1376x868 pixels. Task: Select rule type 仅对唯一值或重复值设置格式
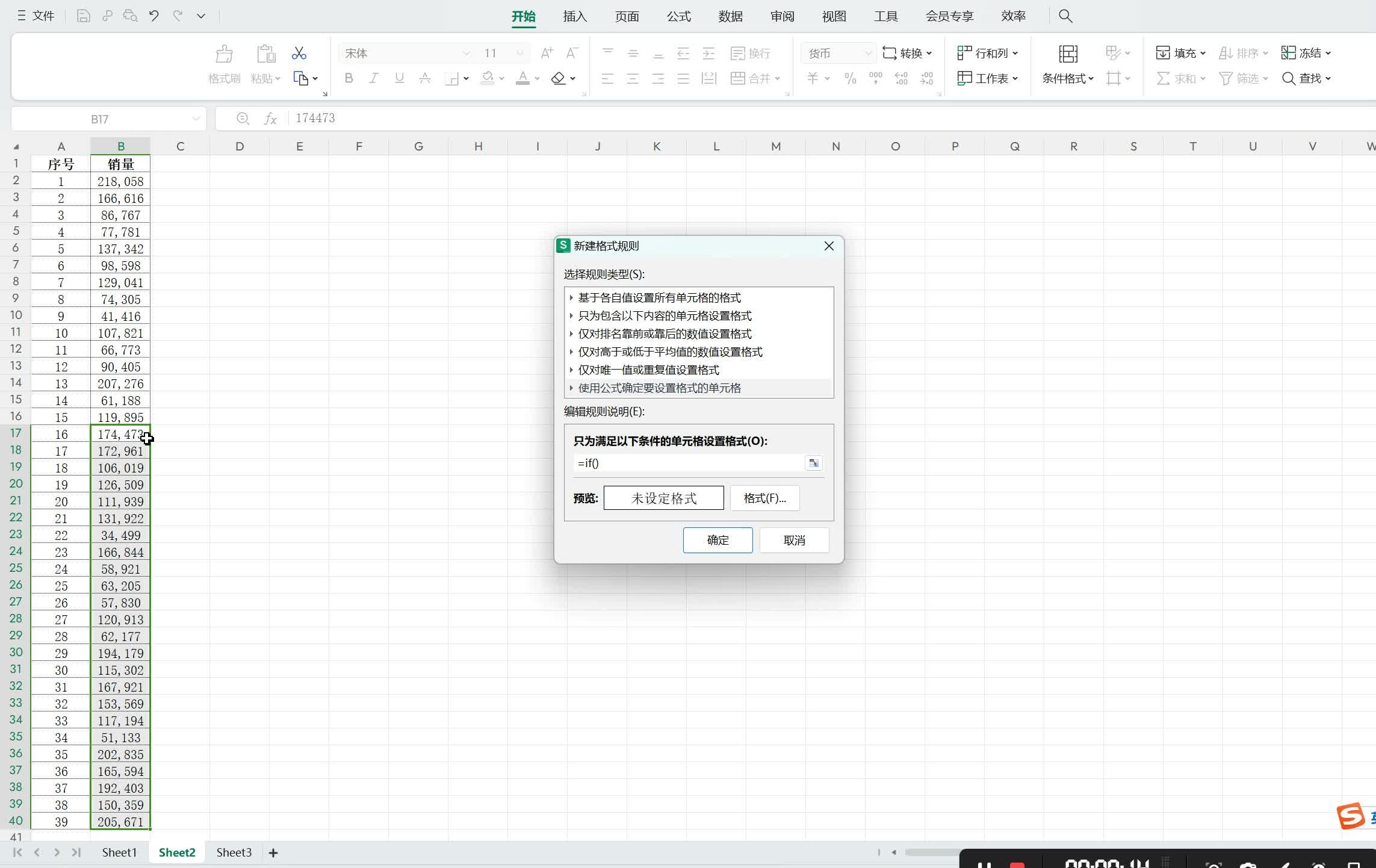coord(699,370)
